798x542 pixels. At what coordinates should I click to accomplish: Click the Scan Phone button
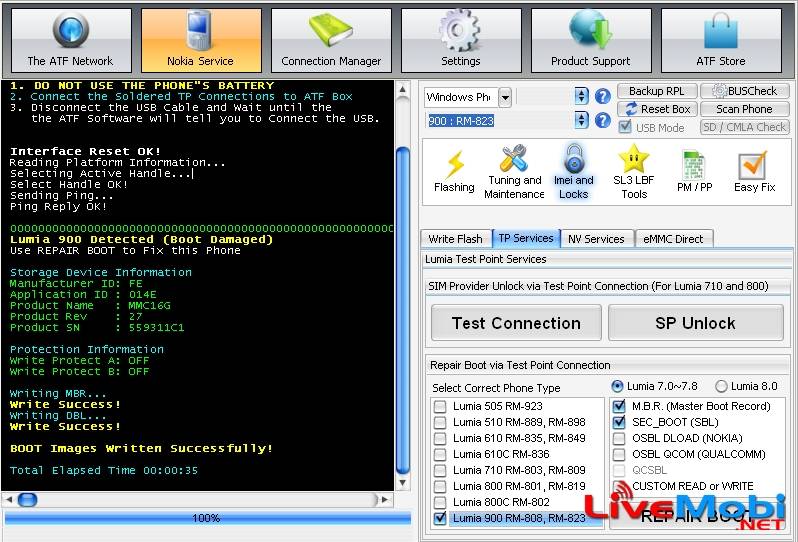[745, 109]
